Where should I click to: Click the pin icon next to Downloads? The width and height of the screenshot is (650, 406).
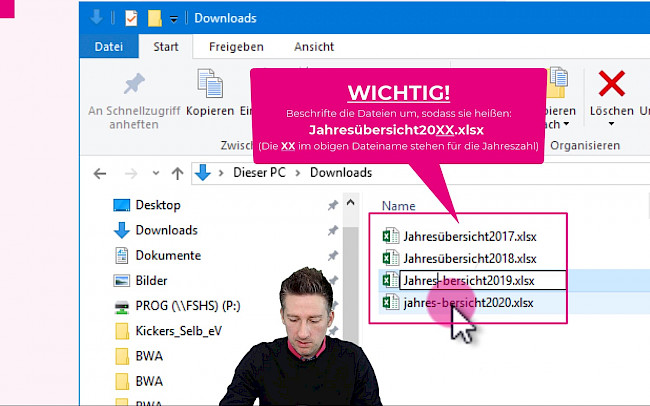tap(333, 230)
